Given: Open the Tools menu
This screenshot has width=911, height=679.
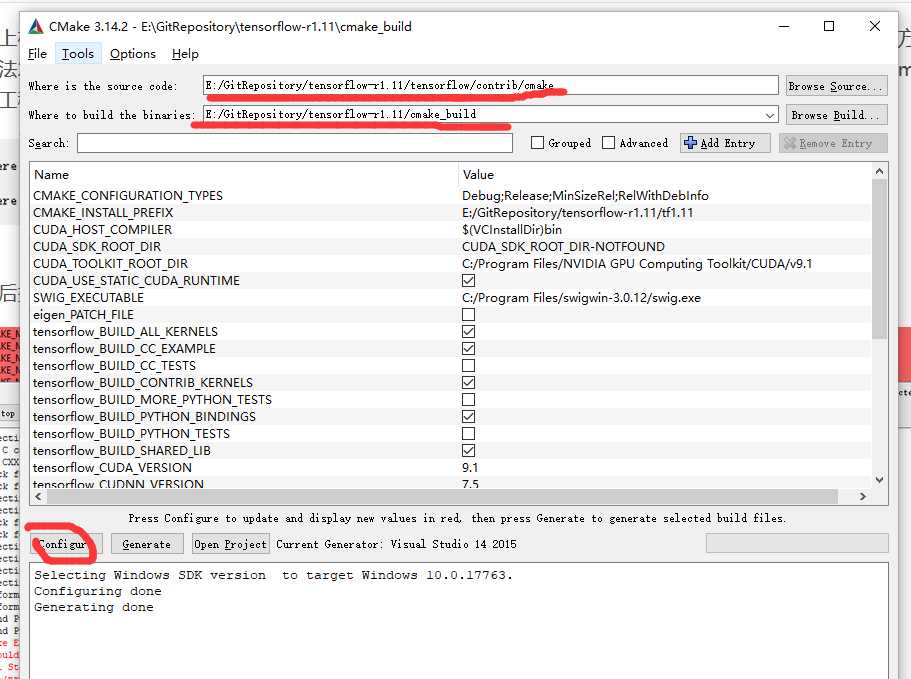Looking at the screenshot, I should 78,54.
